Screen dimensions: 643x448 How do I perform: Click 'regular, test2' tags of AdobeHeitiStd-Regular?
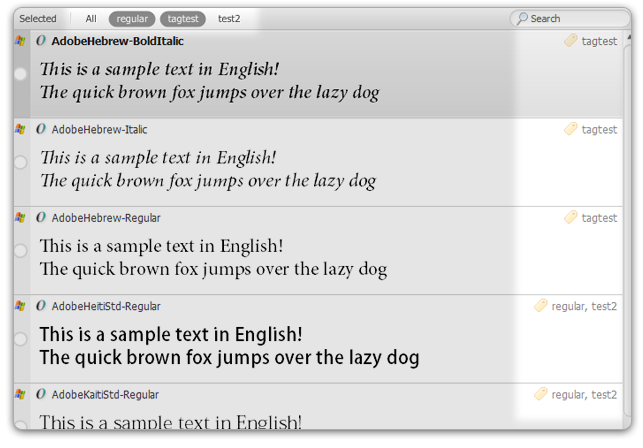click(584, 306)
